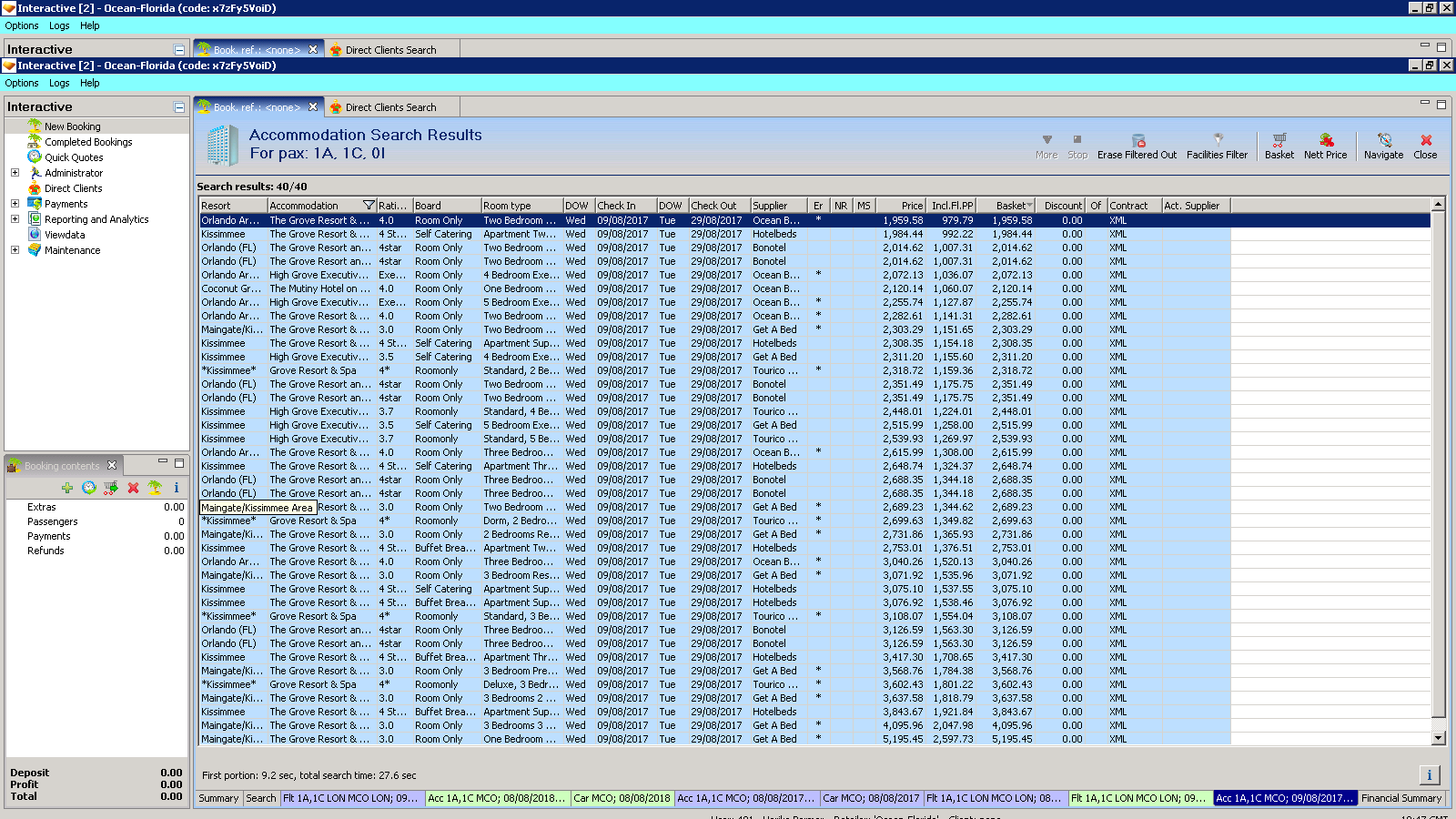Open the Car MCO; 08/08/2018 tab
The image size is (1456, 819).
pos(622,798)
